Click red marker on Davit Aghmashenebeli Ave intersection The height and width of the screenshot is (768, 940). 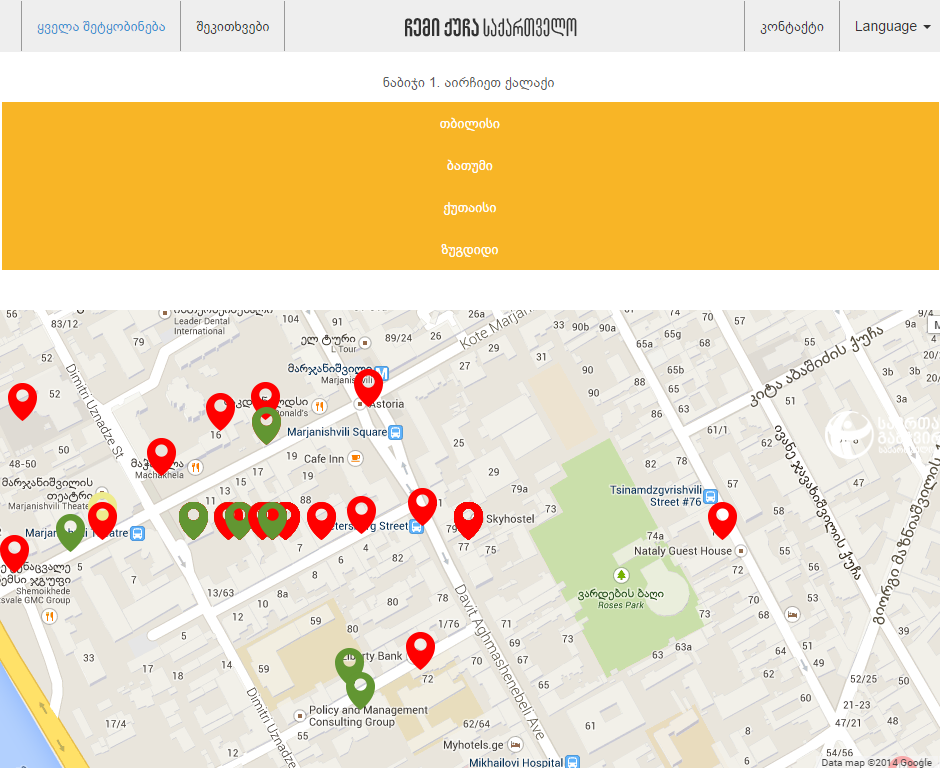(x=423, y=507)
